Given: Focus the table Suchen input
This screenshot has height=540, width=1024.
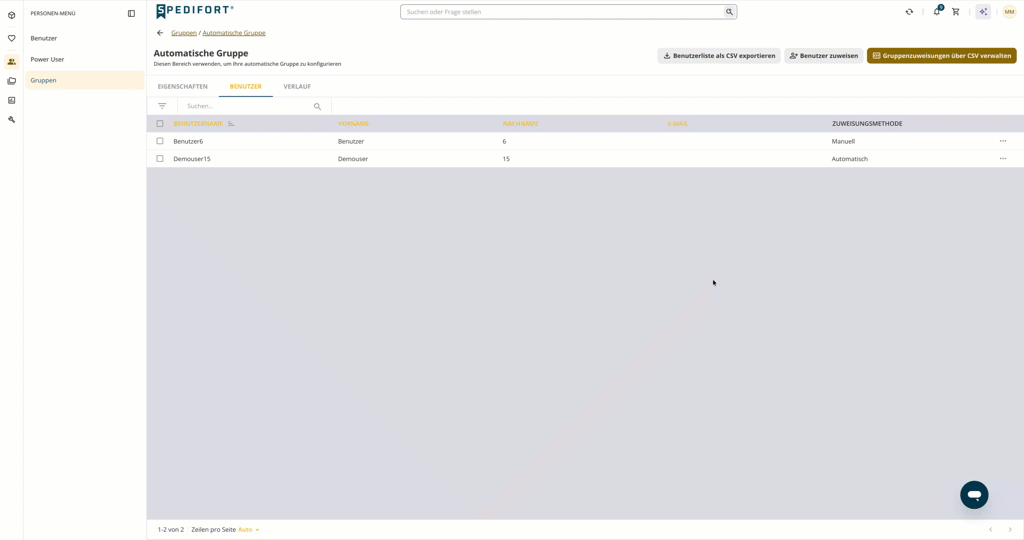Looking at the screenshot, I should coord(248,106).
